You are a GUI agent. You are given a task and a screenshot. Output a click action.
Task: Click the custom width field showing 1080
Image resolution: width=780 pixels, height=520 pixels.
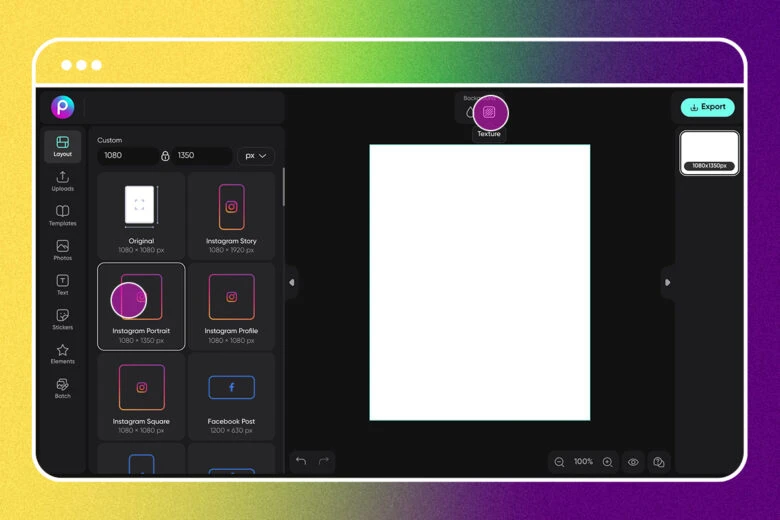[x=125, y=156]
